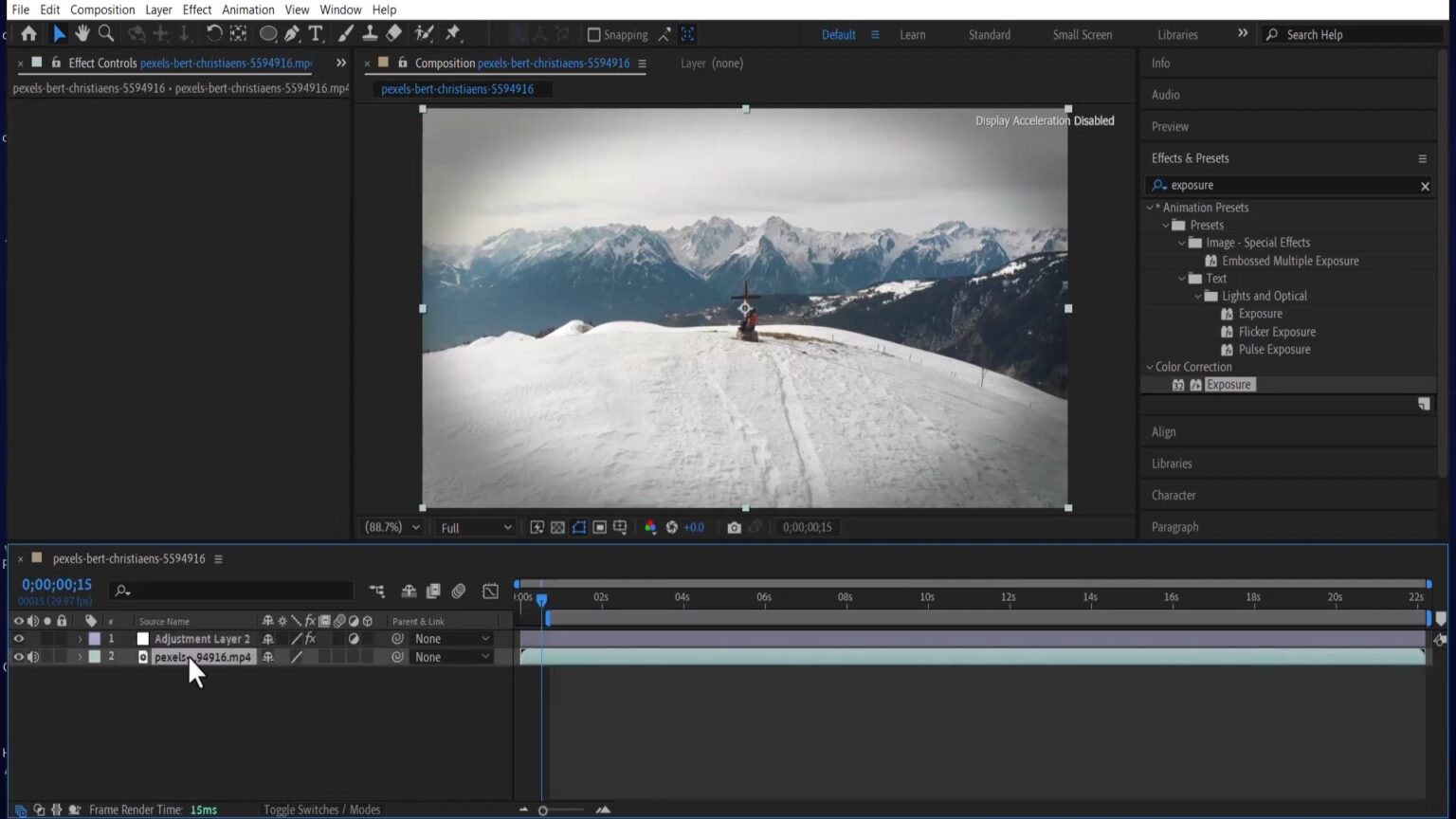Clear the exposure search field

pyautogui.click(x=1425, y=186)
